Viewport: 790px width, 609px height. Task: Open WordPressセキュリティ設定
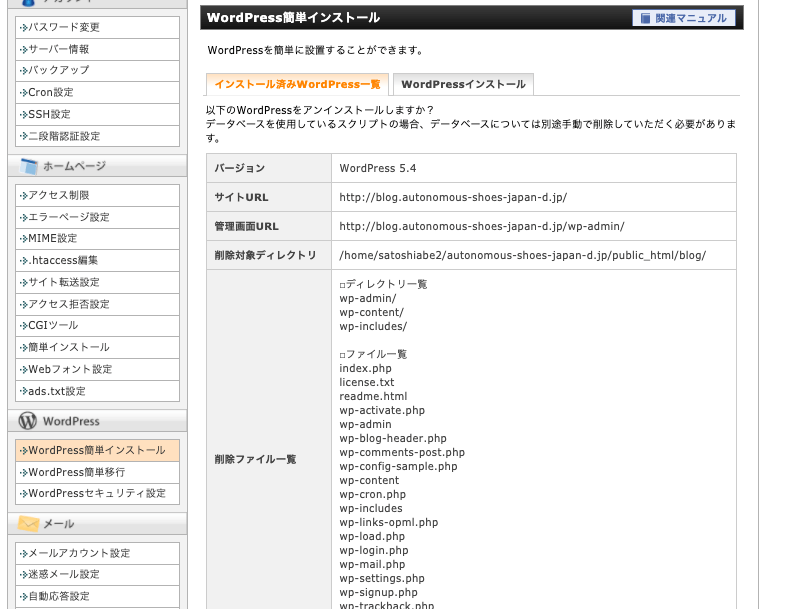pos(96,493)
